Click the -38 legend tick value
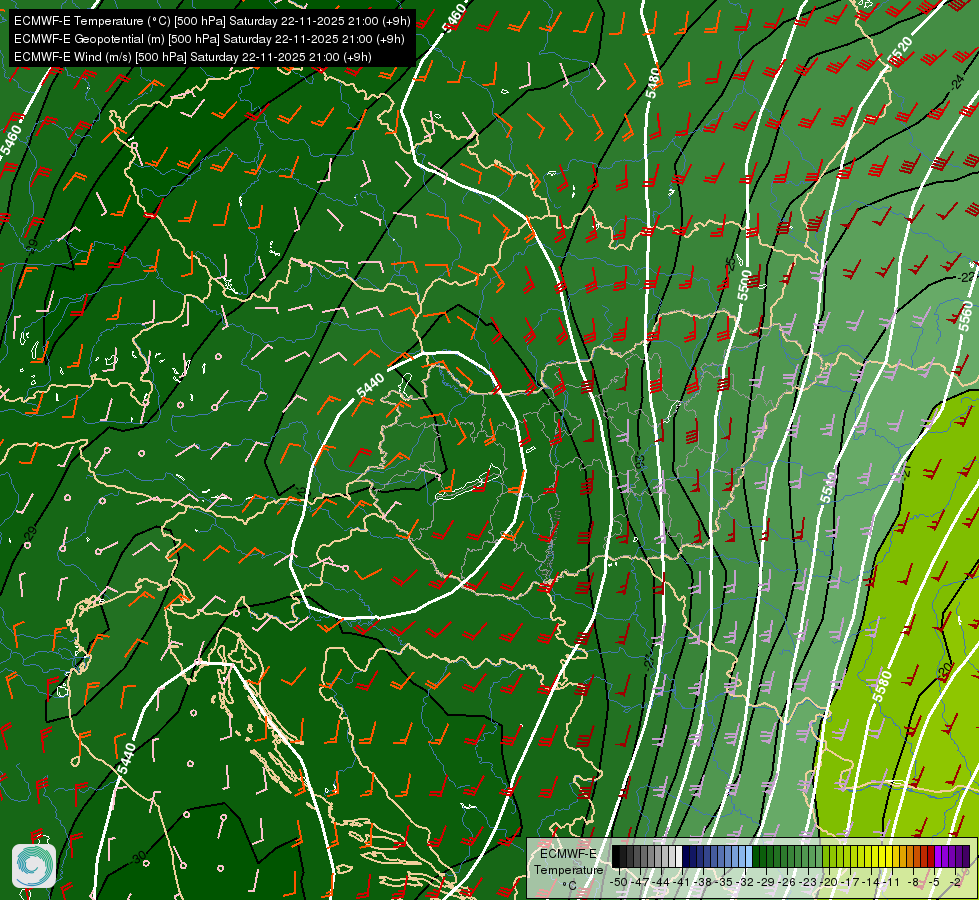Screen dimensions: 979x900 click(x=703, y=883)
